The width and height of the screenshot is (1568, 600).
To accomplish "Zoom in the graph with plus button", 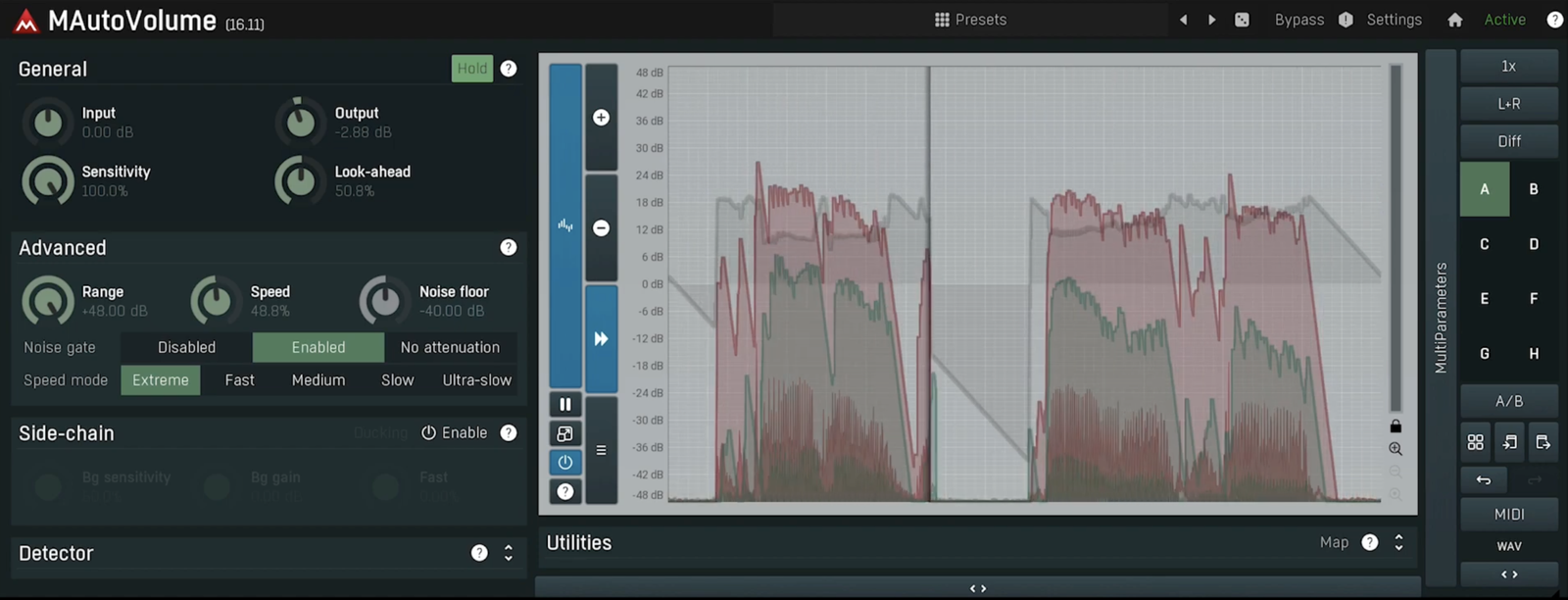I will click(602, 118).
